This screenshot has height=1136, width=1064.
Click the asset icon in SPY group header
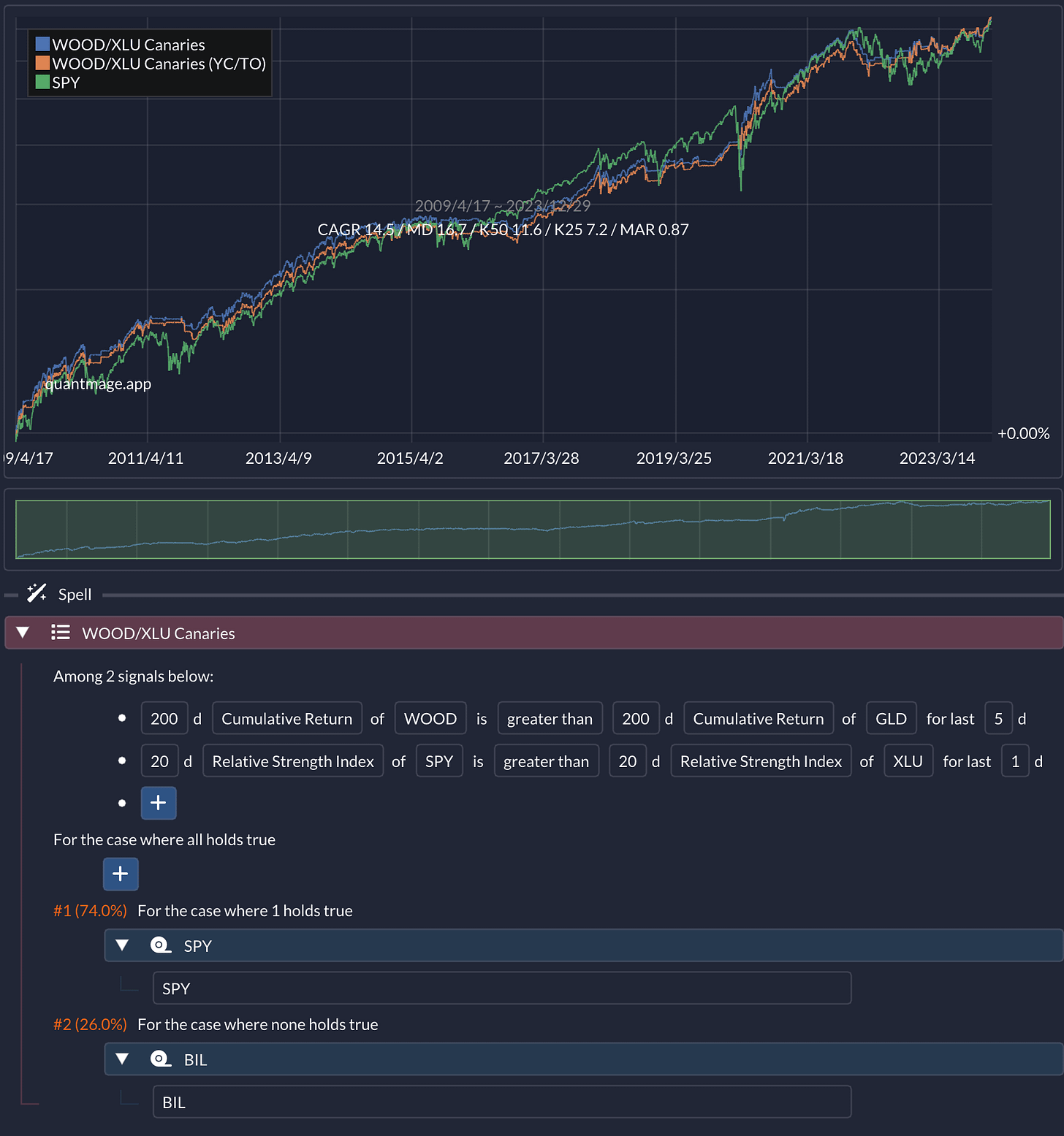tap(161, 945)
